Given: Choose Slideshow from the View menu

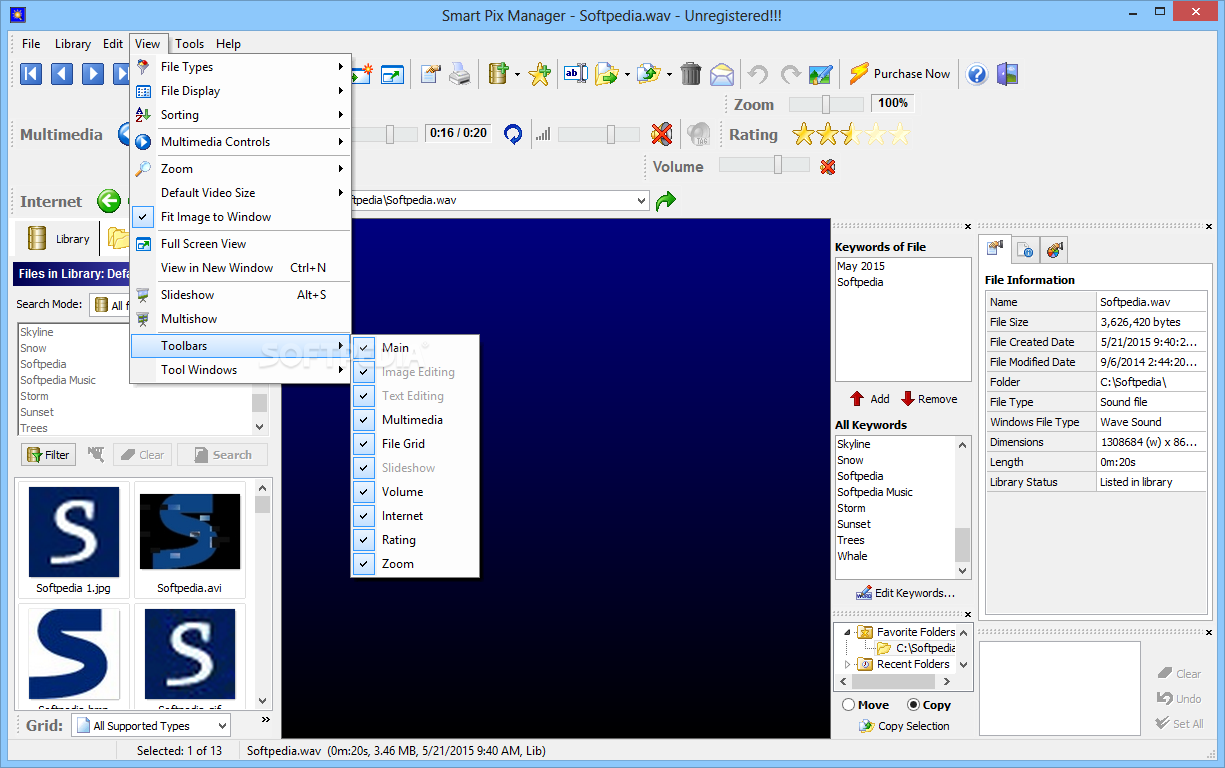Looking at the screenshot, I should [240, 295].
